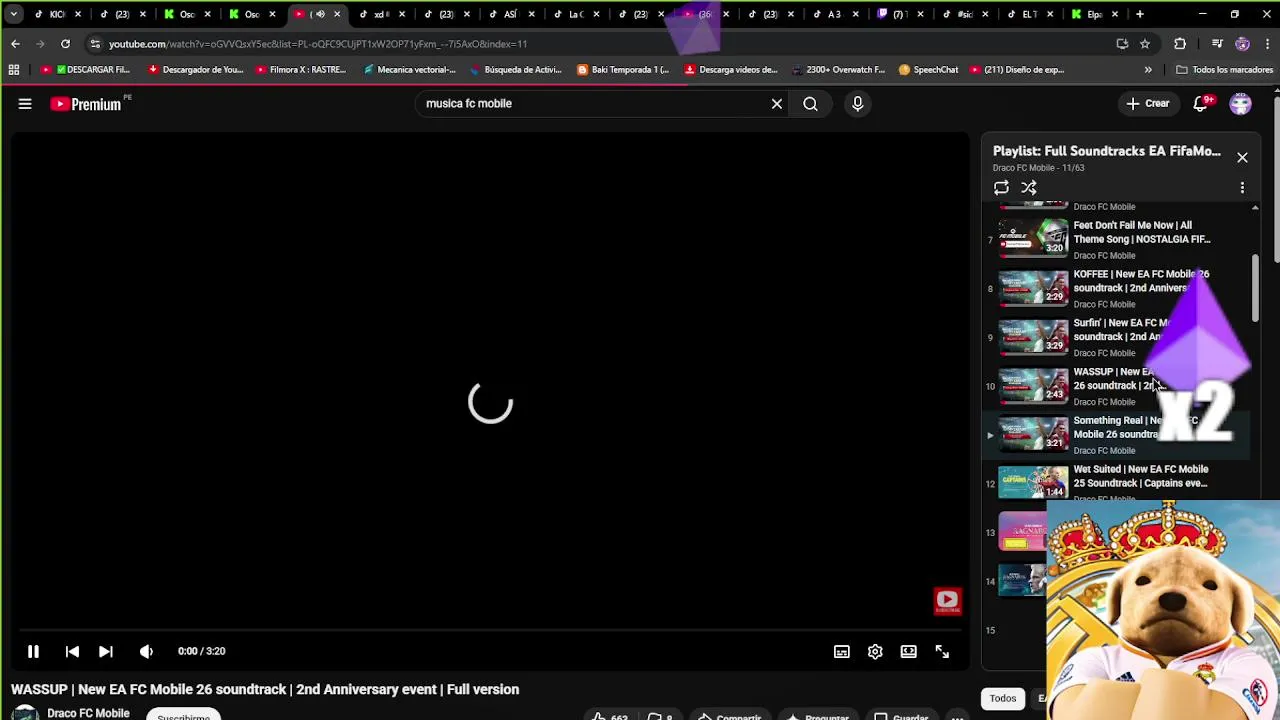
Task: Open the browser extensions puzzle icon
Action: click(1180, 44)
